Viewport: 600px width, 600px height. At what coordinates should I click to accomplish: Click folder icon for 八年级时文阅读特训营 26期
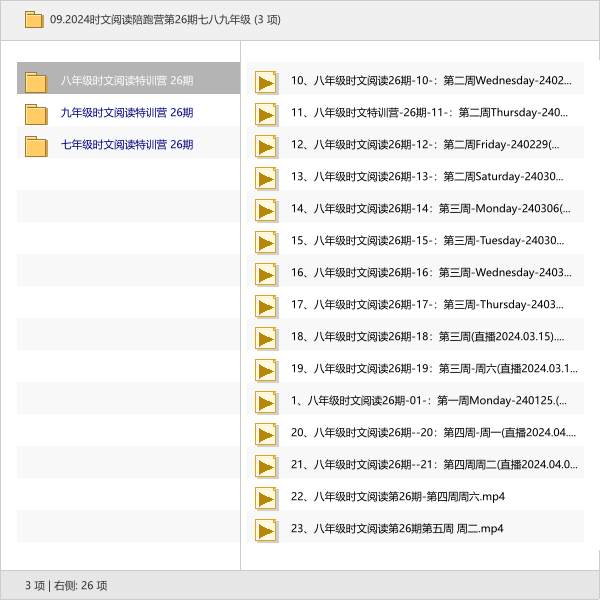point(36,82)
